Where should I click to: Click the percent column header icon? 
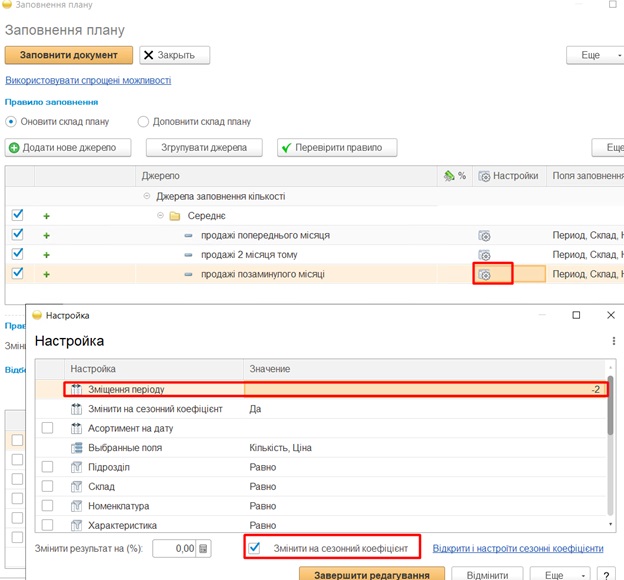[x=455, y=176]
